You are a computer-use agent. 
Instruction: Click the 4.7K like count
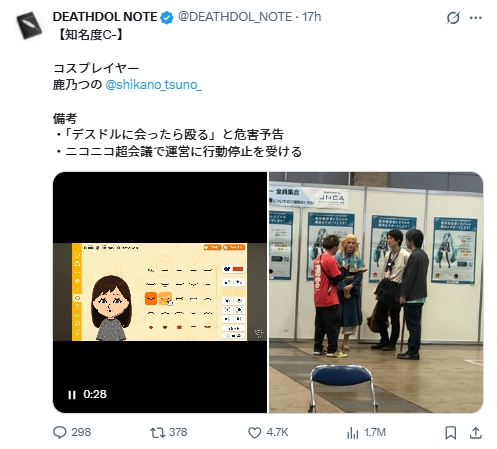coord(277,433)
